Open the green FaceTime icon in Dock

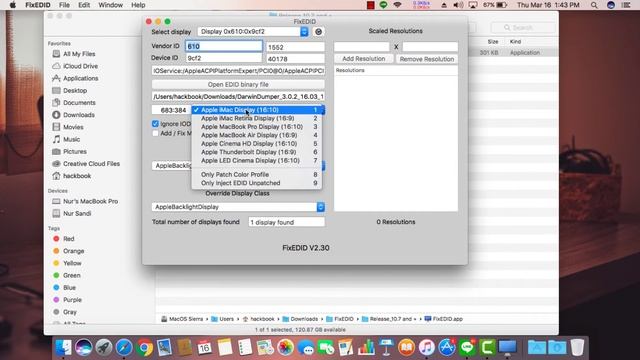coord(326,348)
